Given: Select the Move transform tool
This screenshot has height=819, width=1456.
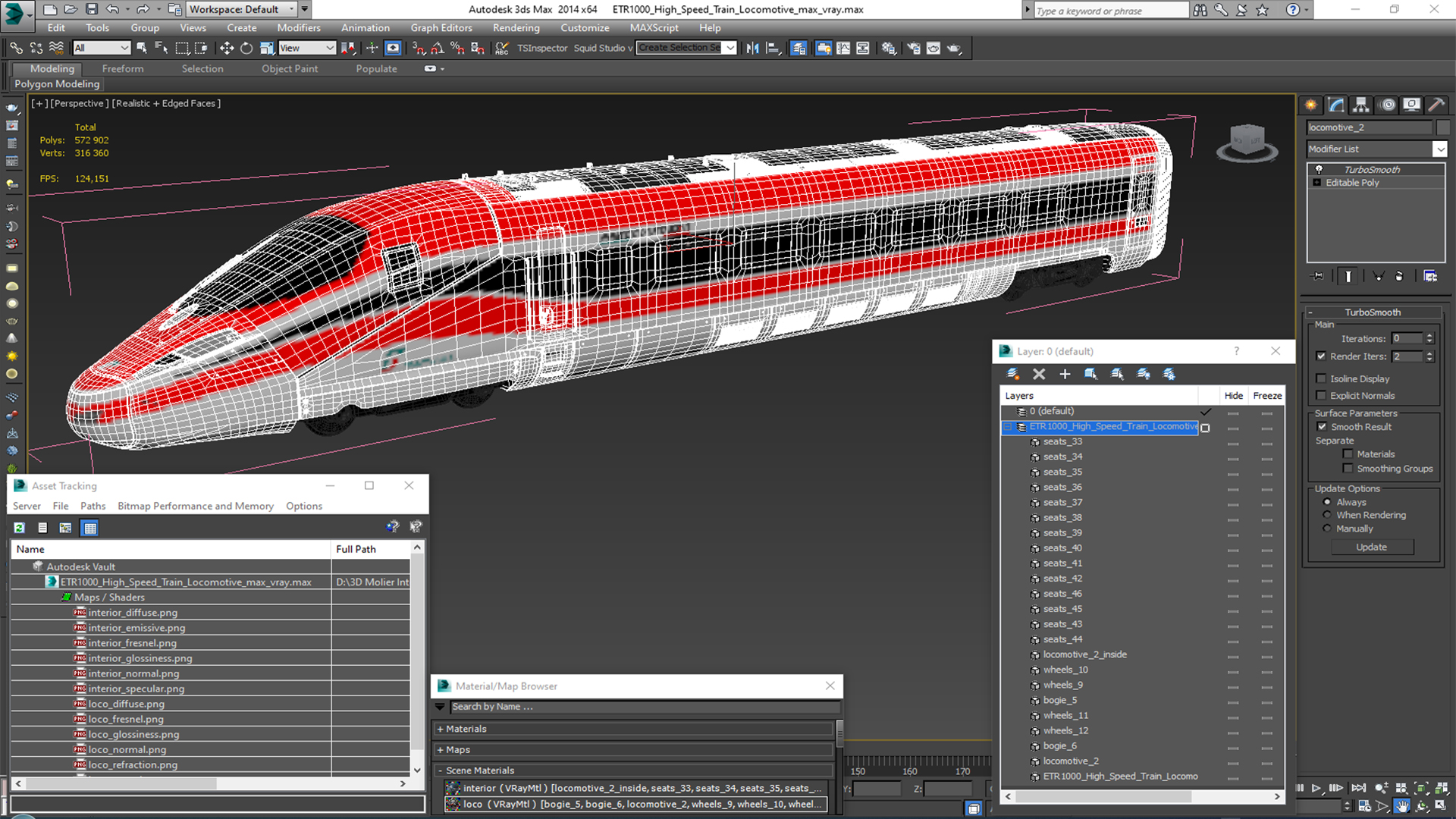Looking at the screenshot, I should click(226, 48).
